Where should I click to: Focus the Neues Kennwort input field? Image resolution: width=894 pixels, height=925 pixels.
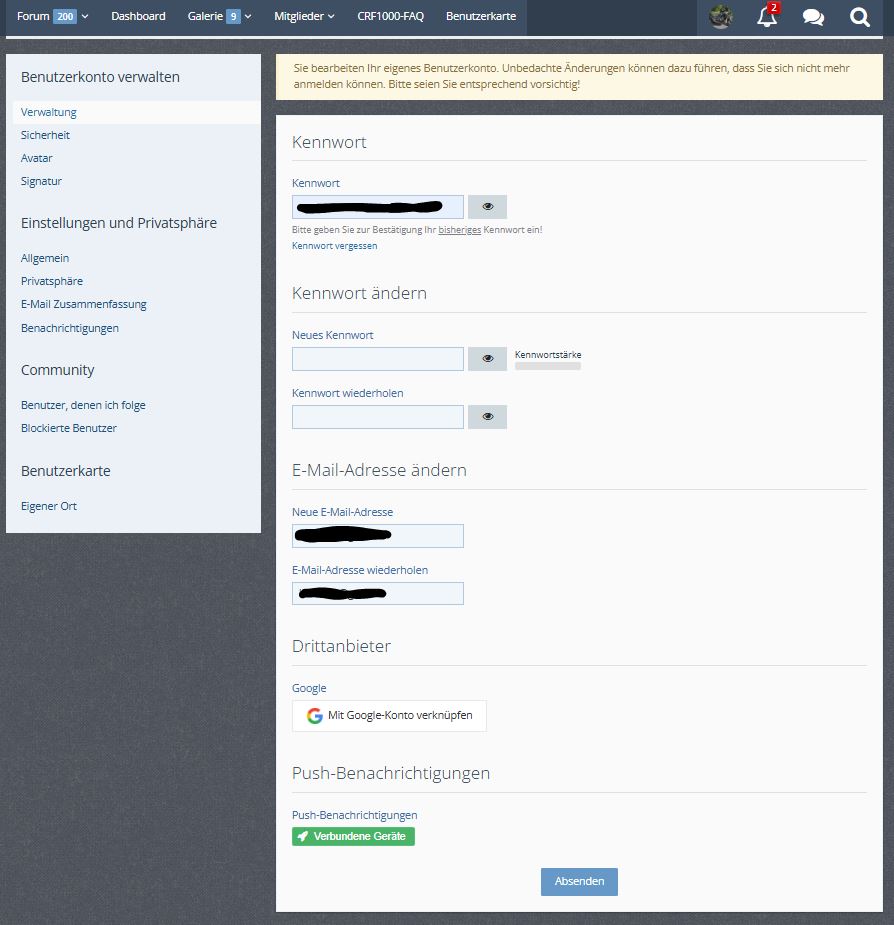click(377, 359)
